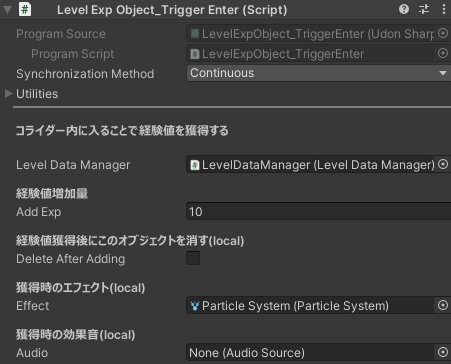The image size is (451, 364).
Task: Click the Delete After Adding label
Action: point(71,259)
